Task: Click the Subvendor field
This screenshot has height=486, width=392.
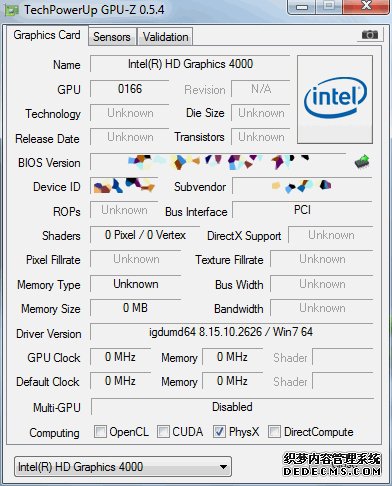Action: coord(302,186)
